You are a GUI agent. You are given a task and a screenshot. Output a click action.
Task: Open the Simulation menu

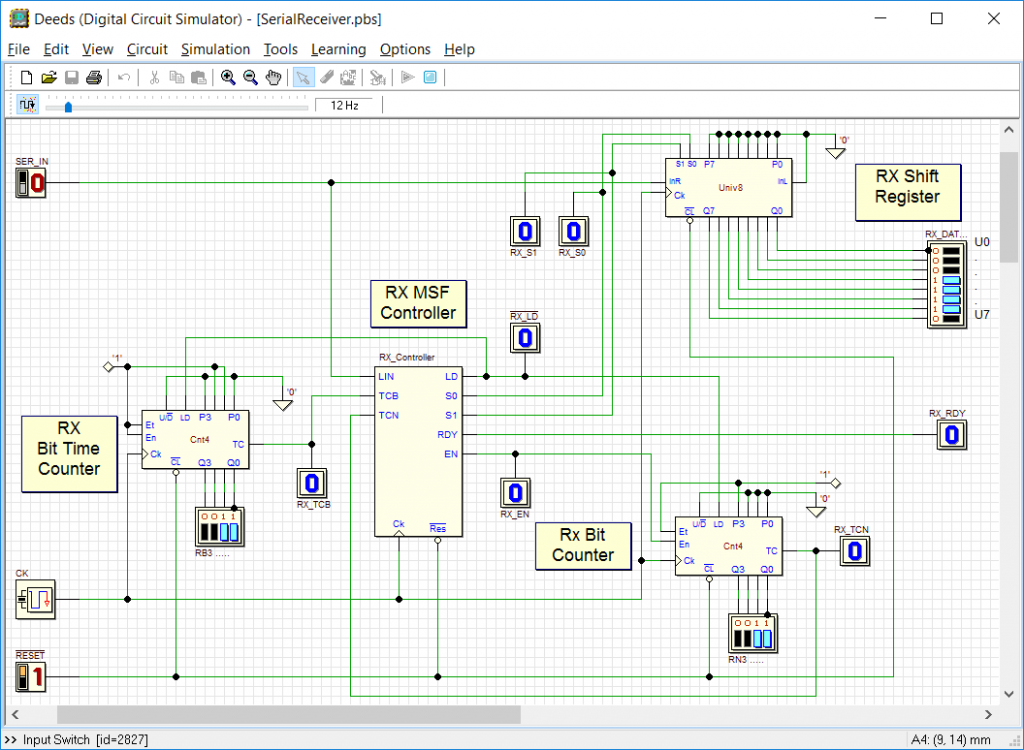(215, 49)
